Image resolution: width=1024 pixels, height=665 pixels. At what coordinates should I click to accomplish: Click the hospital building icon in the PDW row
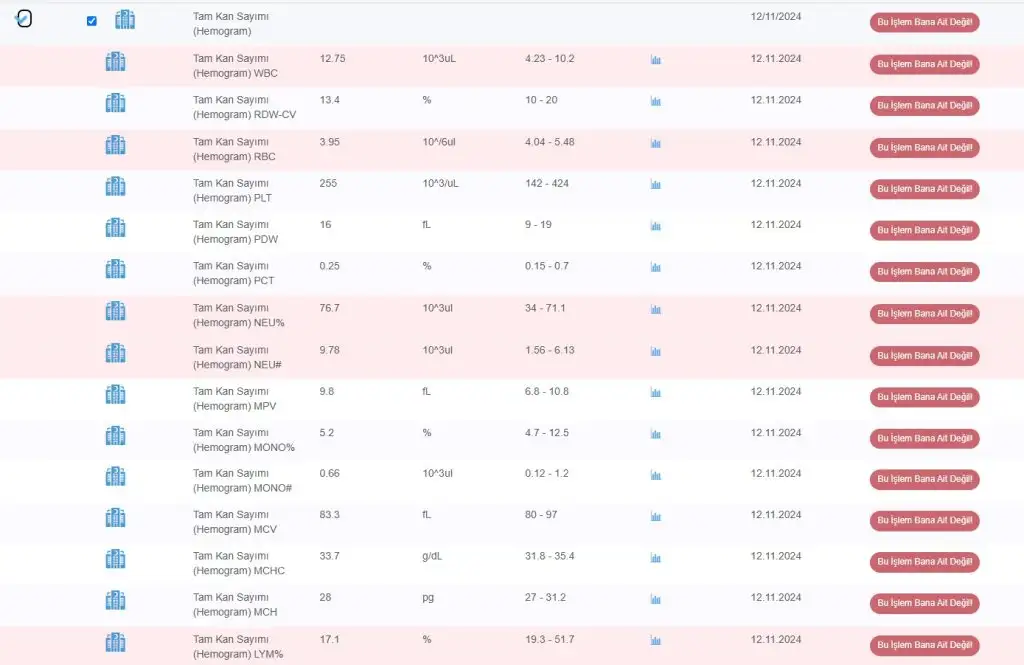tap(115, 228)
